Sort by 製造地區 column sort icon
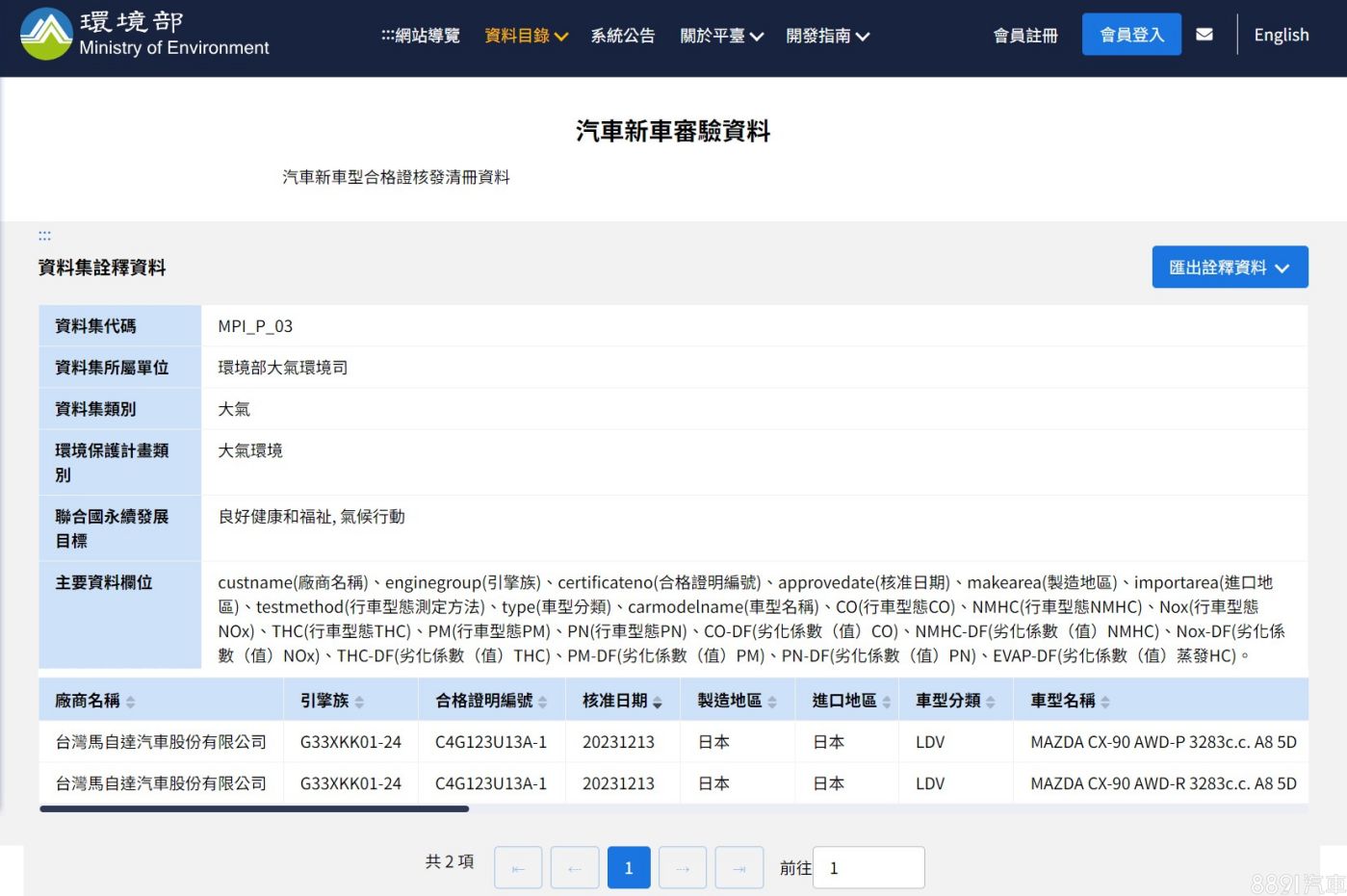 (x=772, y=703)
